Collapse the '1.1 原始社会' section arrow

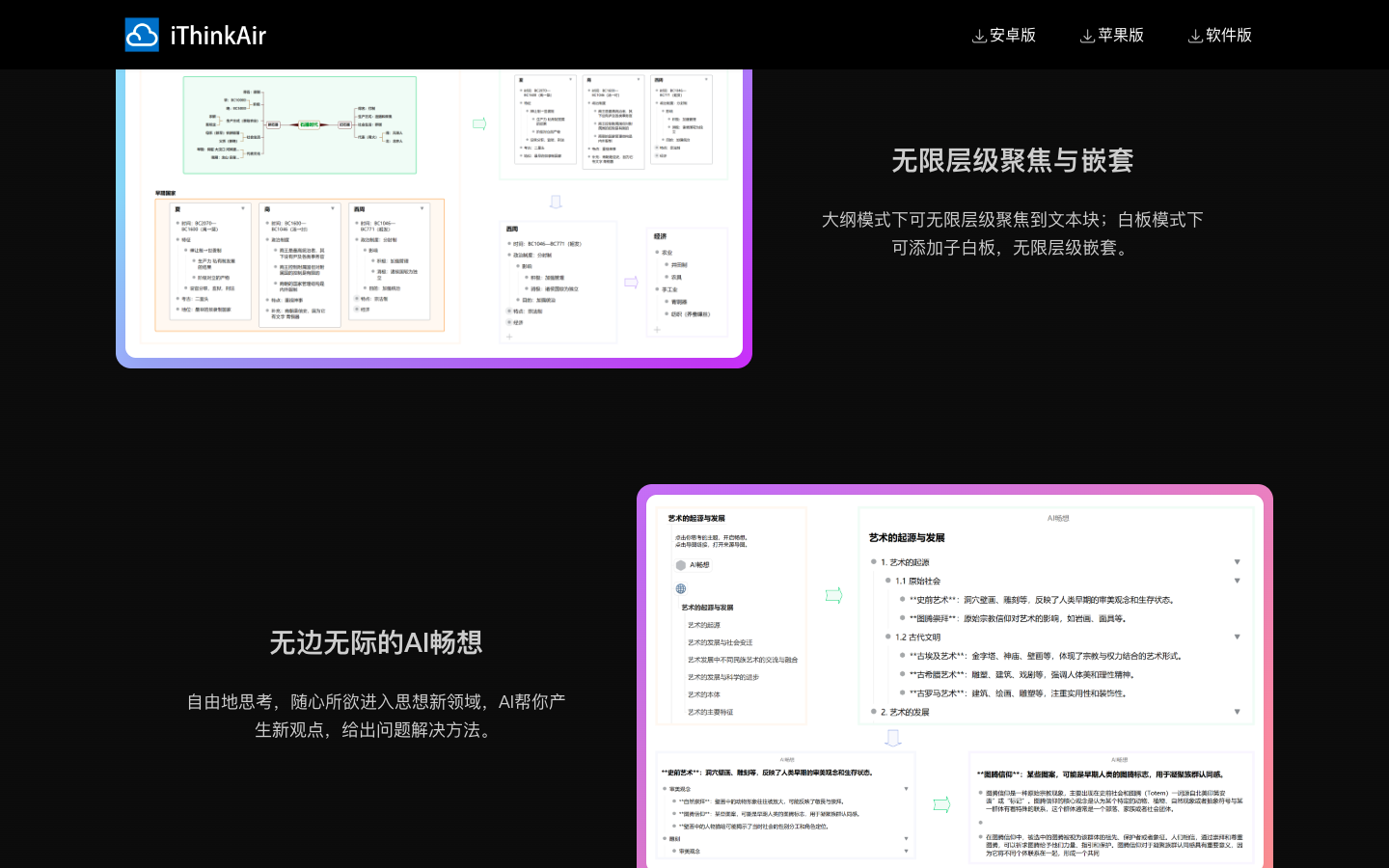pyautogui.click(x=1237, y=581)
